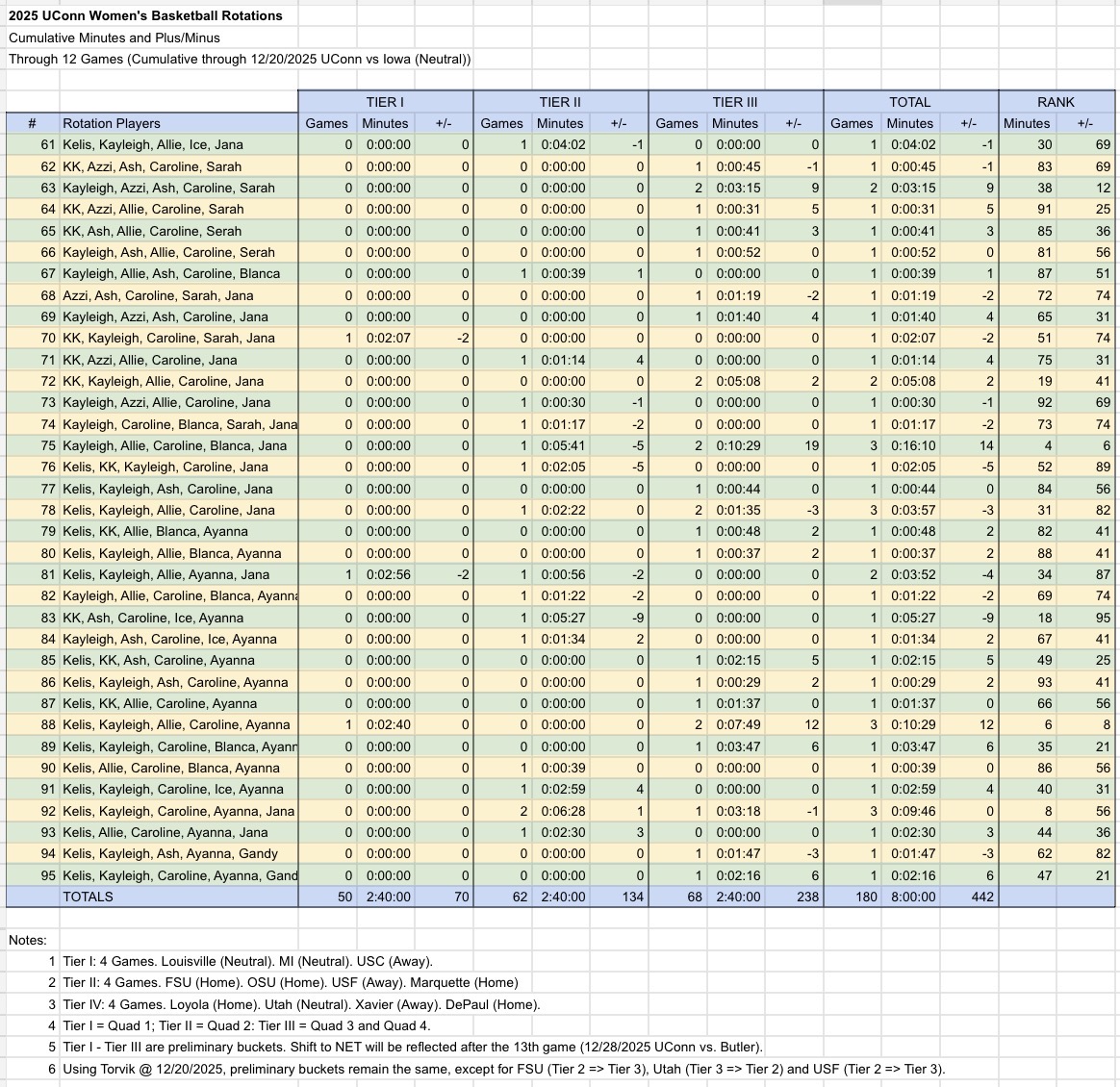Click the 'TIER I' header cell
Viewport: 1120px width, 1087px height.
(x=385, y=102)
